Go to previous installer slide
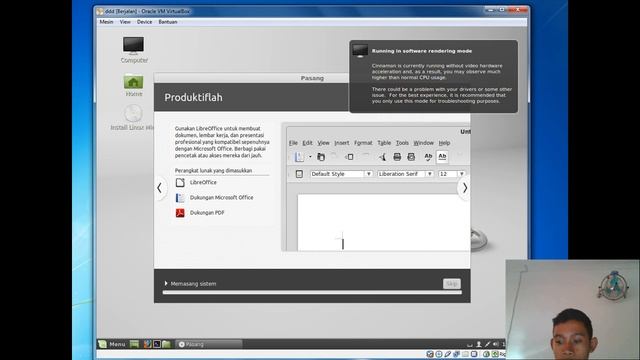The image size is (640, 360). click(160, 188)
